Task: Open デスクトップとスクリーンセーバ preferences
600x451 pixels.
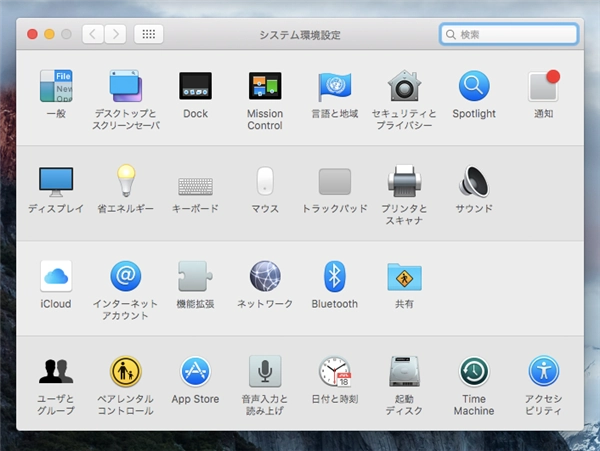Action: tap(126, 86)
